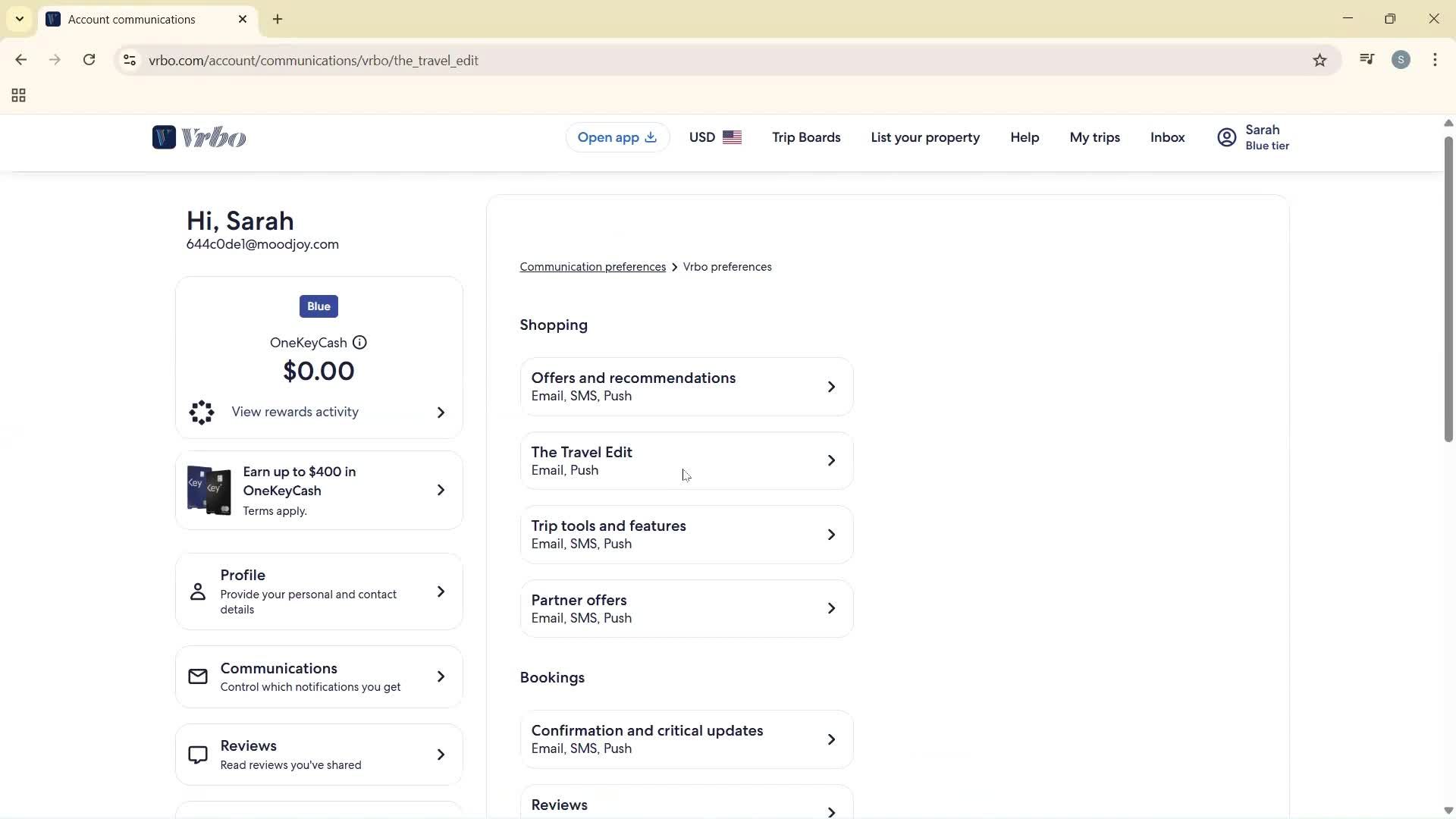Open Partner offers preferences chevron
This screenshot has width=1456, height=819.
831,608
